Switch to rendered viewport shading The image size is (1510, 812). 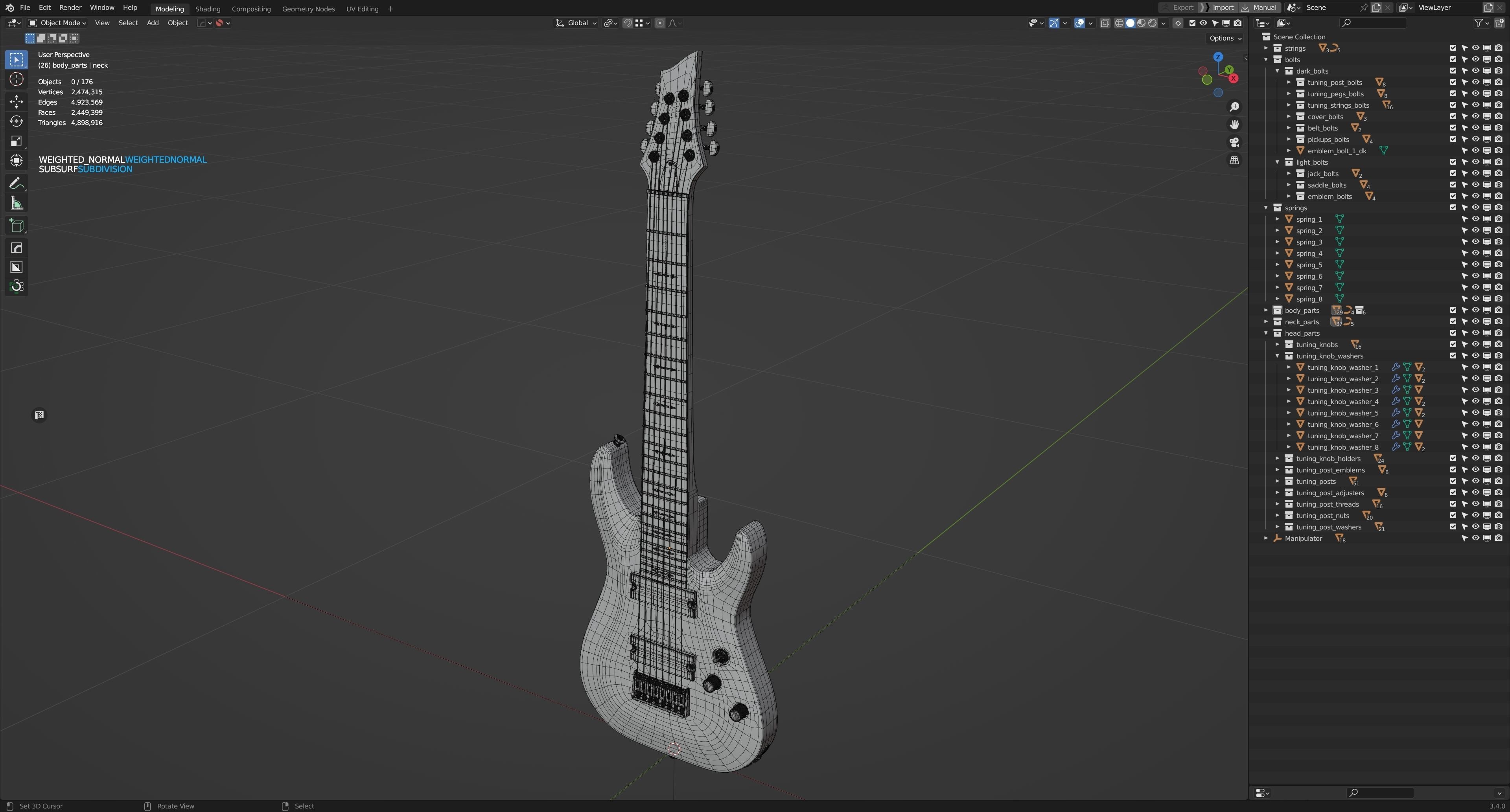pos(1153,23)
